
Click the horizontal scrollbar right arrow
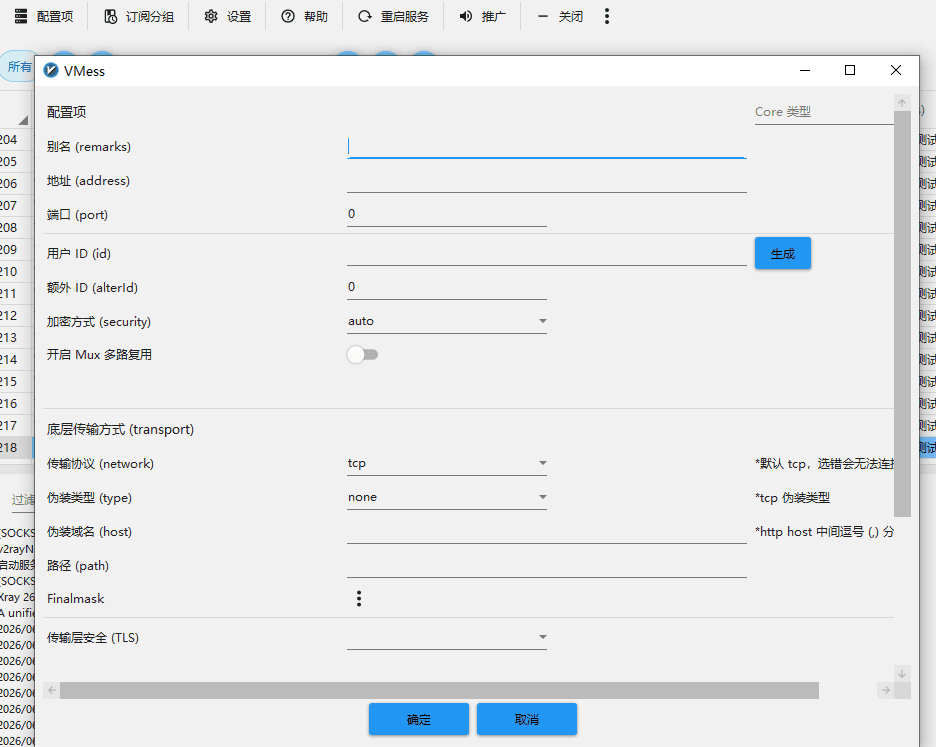886,690
